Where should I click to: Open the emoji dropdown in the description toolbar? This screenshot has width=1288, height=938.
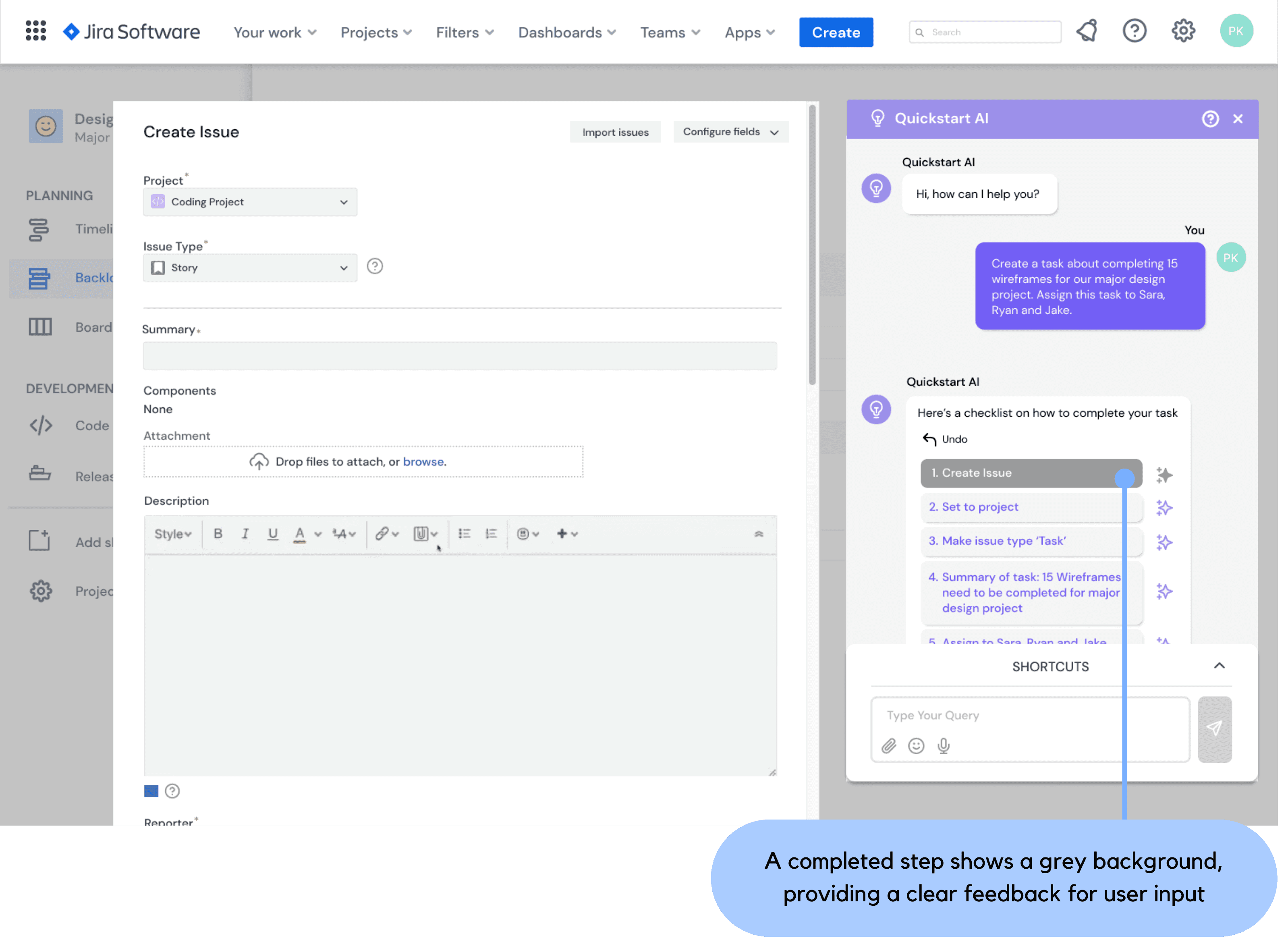click(x=528, y=534)
